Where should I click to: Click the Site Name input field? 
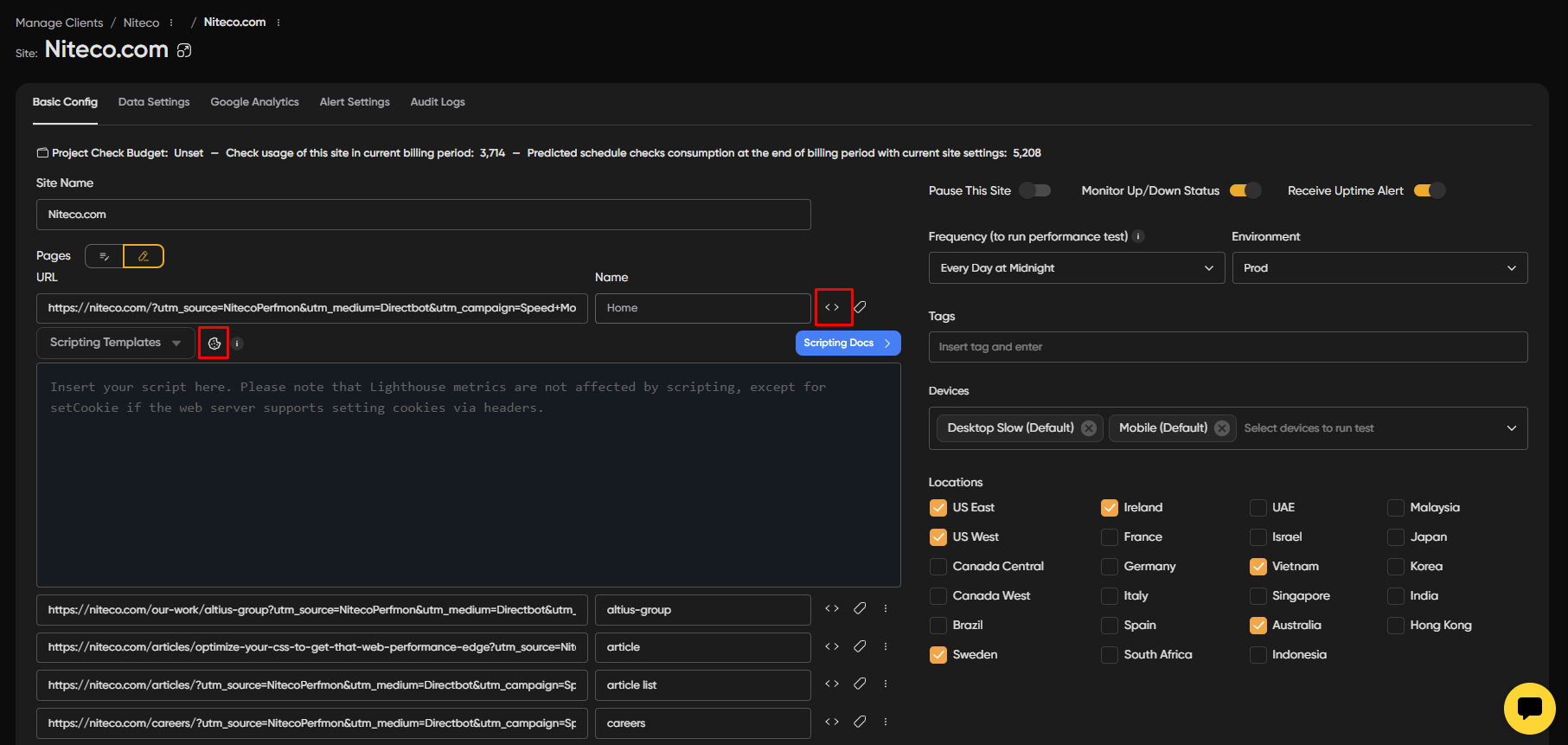tap(424, 215)
